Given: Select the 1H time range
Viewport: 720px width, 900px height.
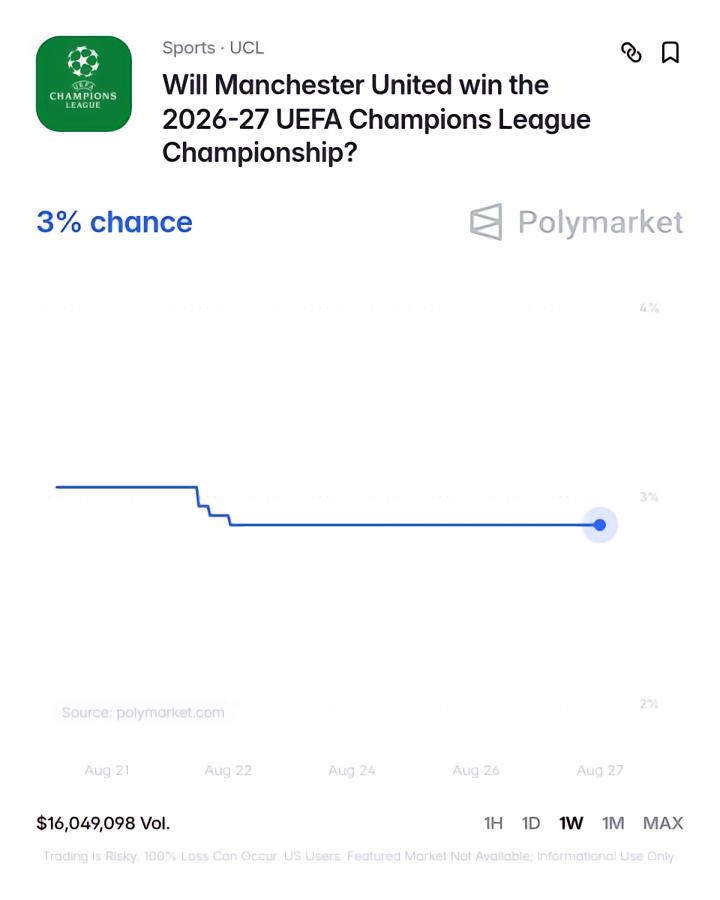Looking at the screenshot, I should point(493,823).
